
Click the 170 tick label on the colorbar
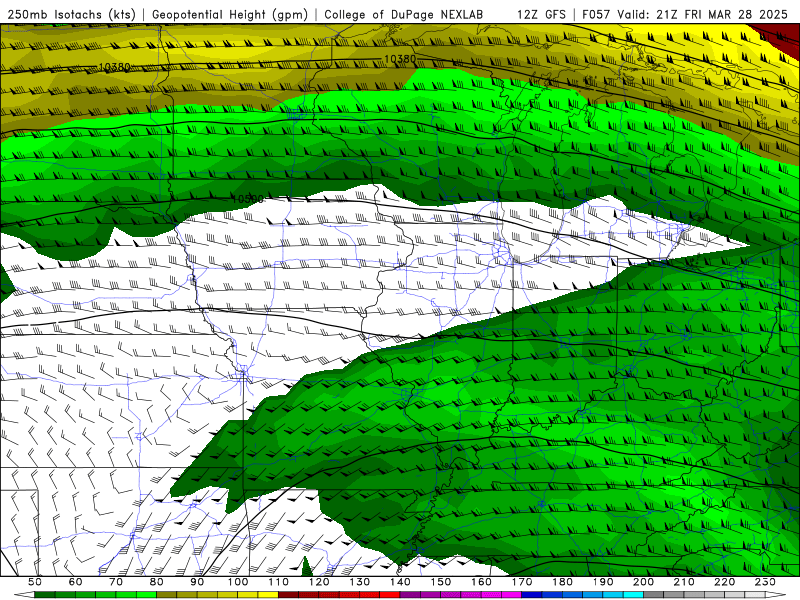tap(521, 582)
